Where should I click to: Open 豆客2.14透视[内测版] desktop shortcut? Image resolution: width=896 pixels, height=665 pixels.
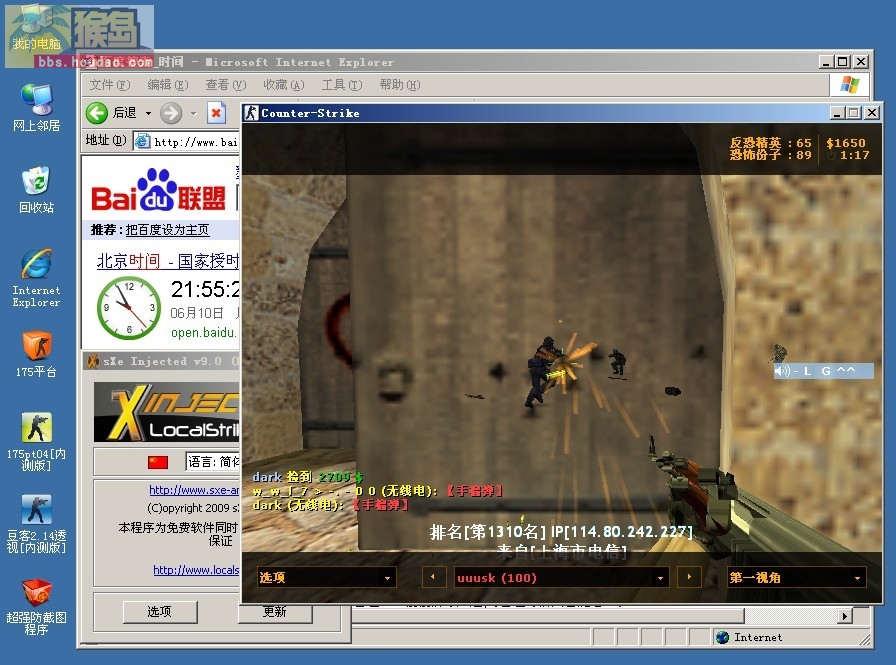[37, 523]
